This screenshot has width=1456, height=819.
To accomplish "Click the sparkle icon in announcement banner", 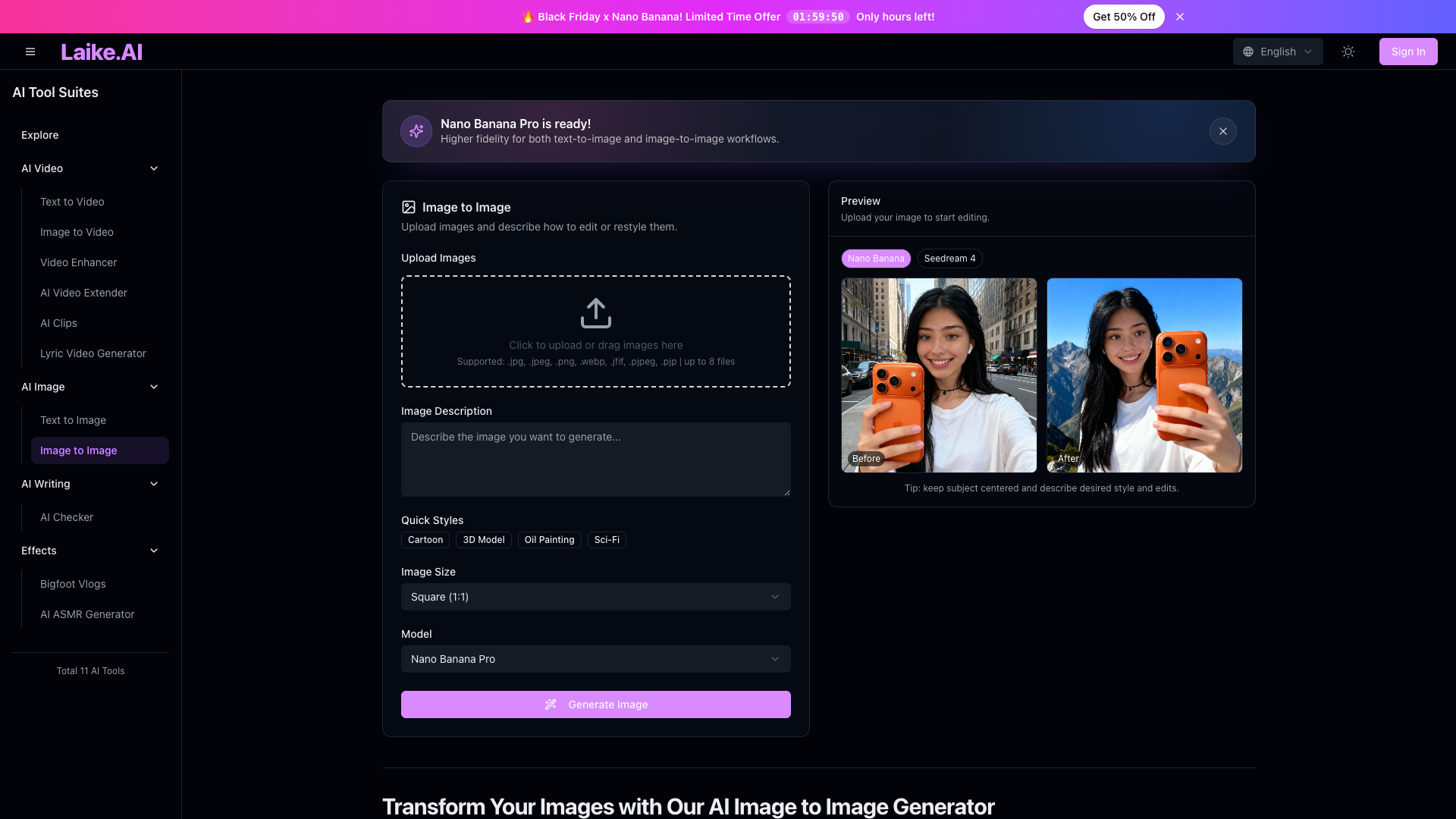I will (416, 131).
